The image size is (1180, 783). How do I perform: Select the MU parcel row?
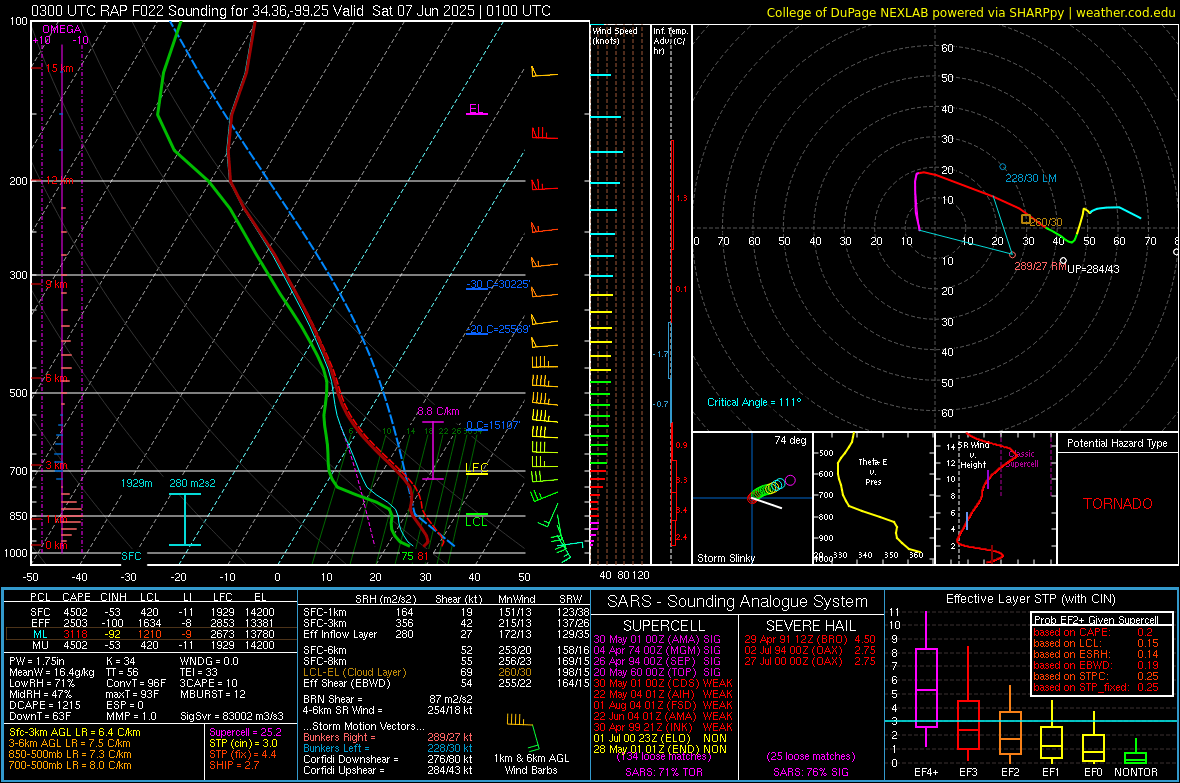[150, 644]
